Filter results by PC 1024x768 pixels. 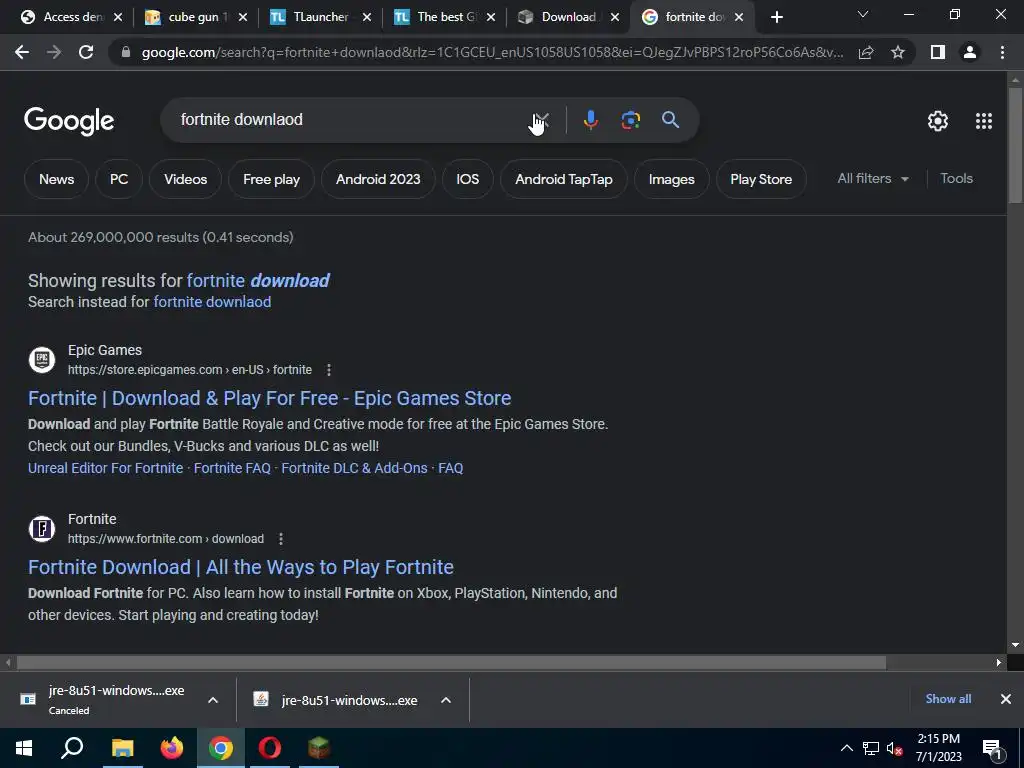tap(119, 179)
